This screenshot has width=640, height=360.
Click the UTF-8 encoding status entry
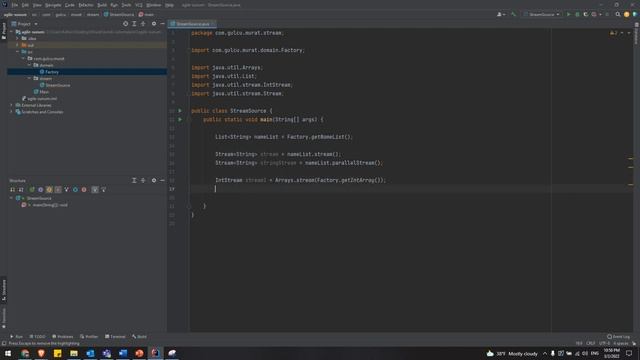coord(604,343)
